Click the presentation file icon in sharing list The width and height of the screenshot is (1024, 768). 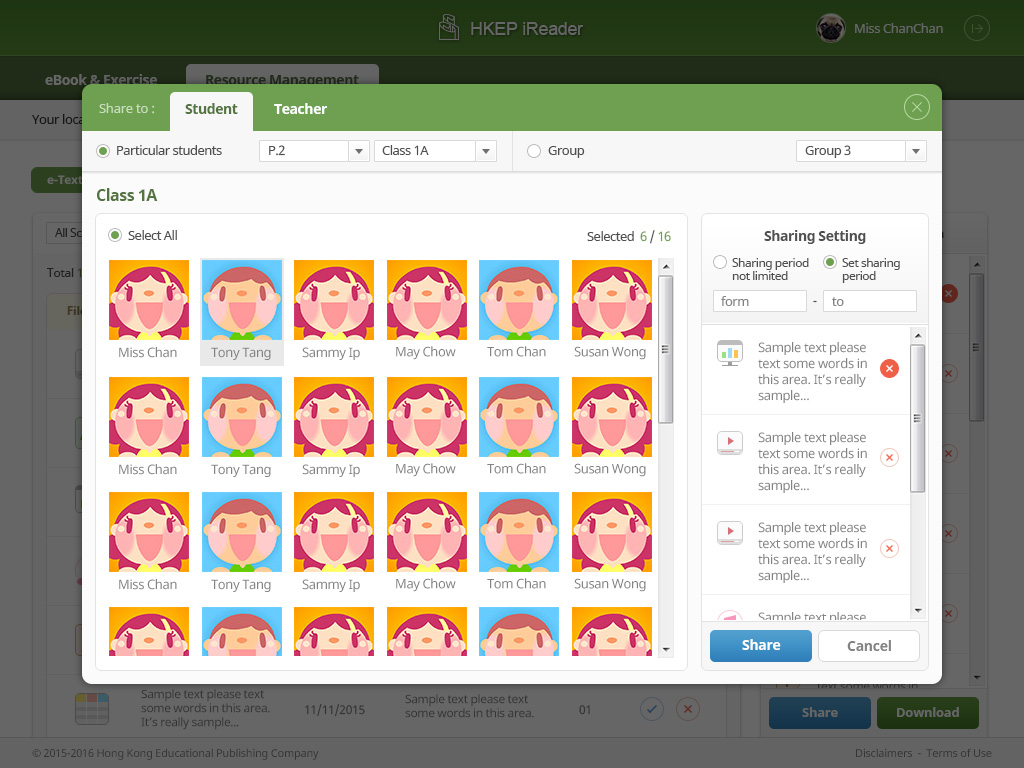coord(730,353)
